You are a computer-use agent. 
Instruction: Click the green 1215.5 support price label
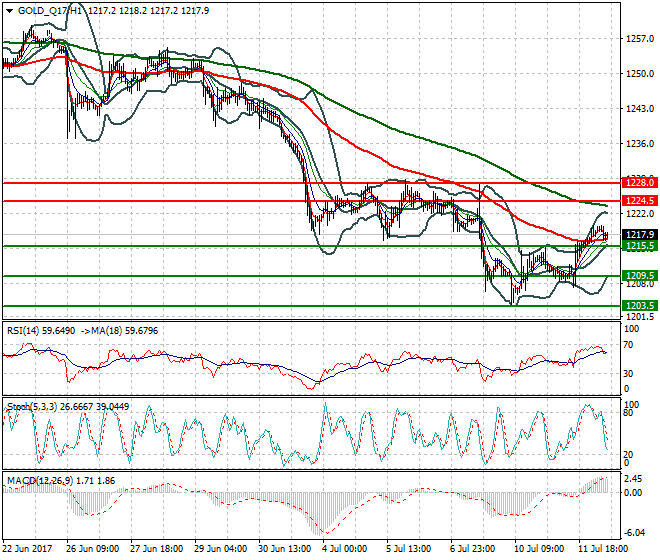point(639,246)
